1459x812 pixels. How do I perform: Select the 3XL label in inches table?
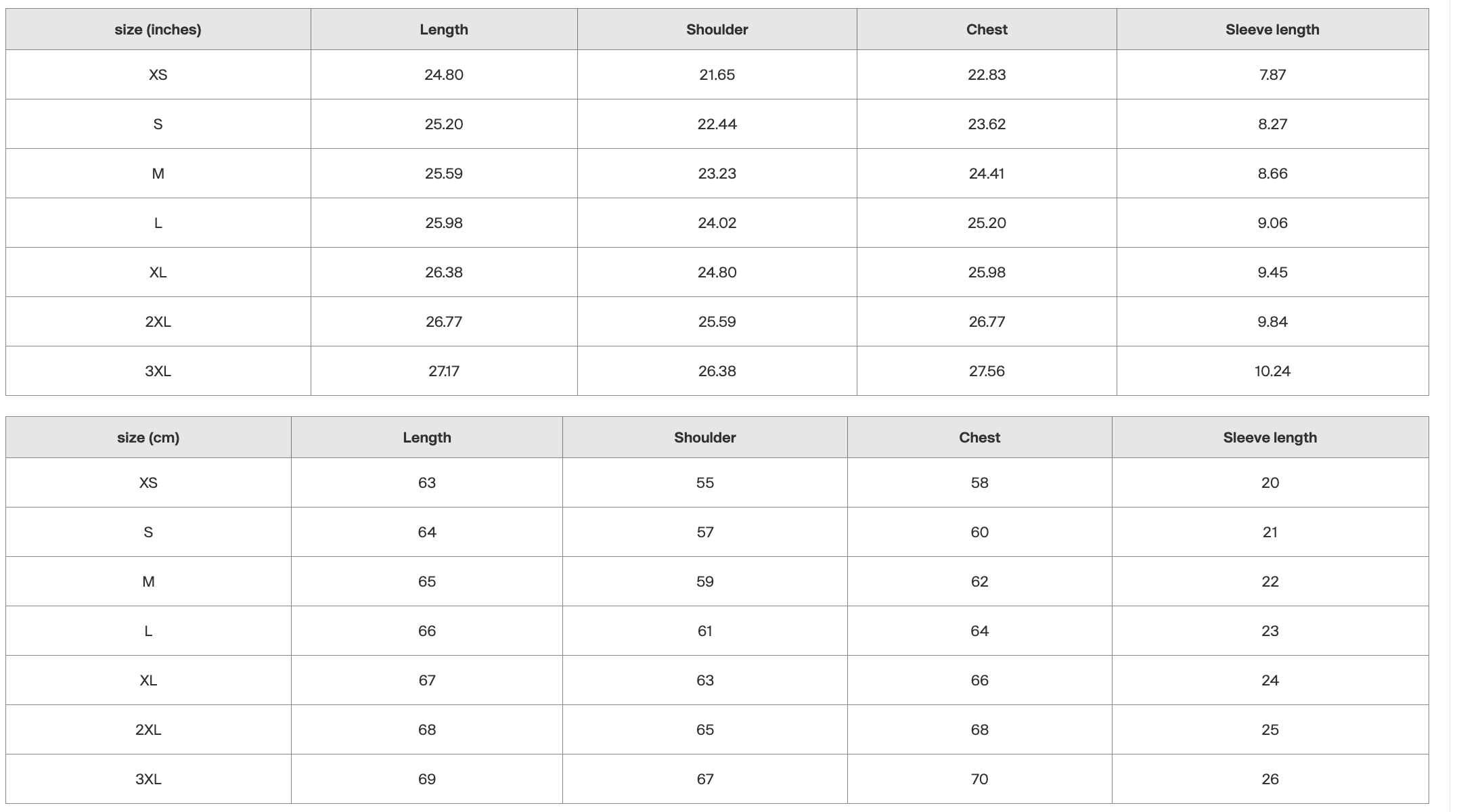[158, 371]
